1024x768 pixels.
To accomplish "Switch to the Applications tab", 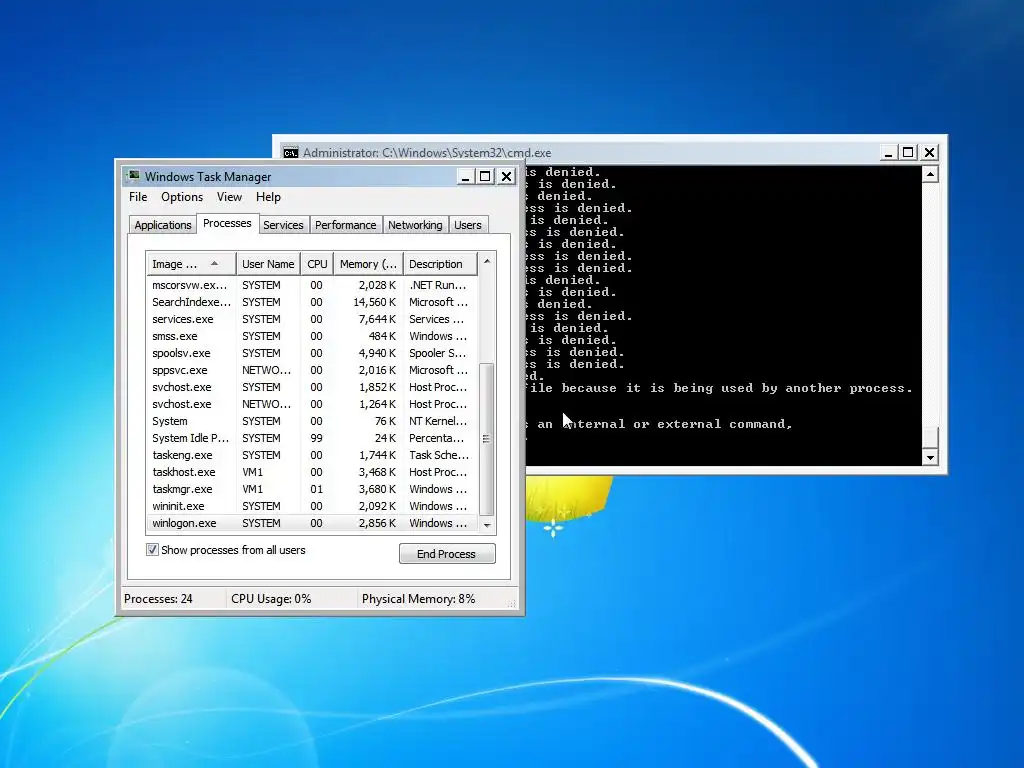I will click(163, 225).
